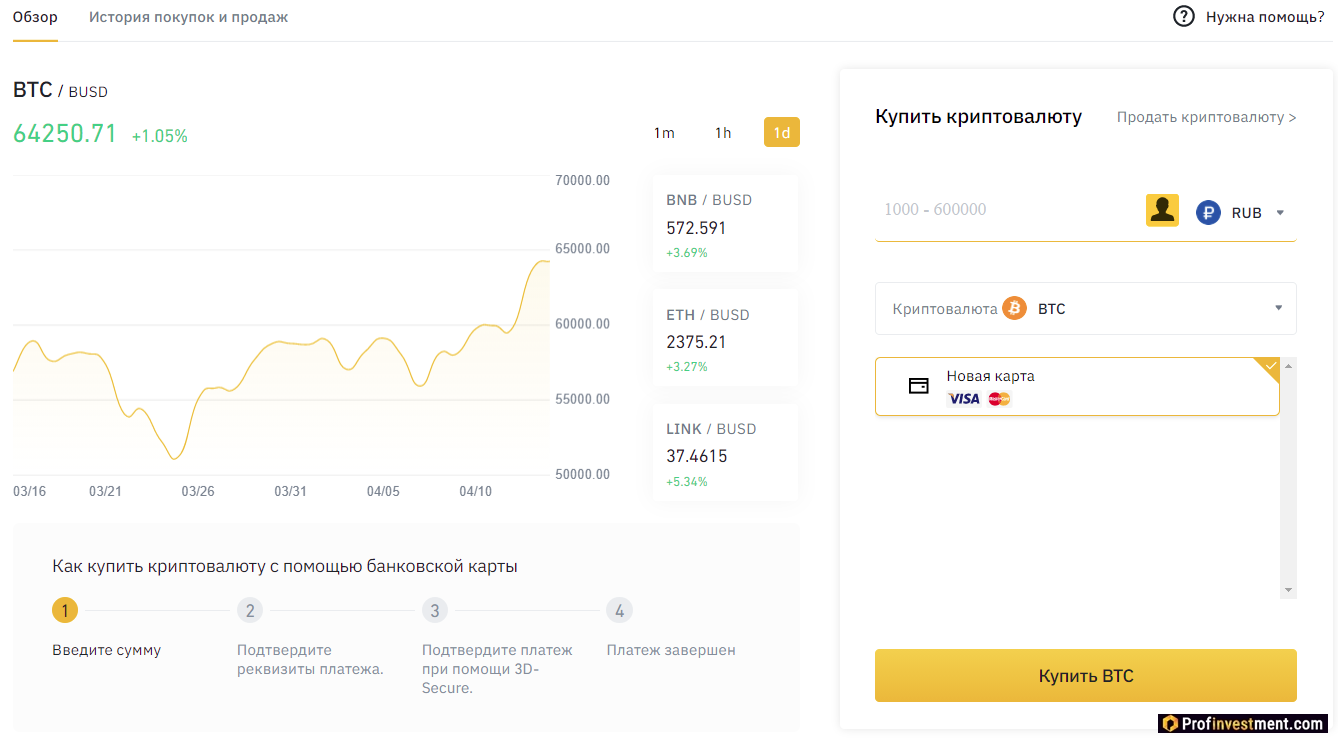This screenshot has width=1338, height=743.
Task: Click the ruble currency icon
Action: pos(1208,212)
